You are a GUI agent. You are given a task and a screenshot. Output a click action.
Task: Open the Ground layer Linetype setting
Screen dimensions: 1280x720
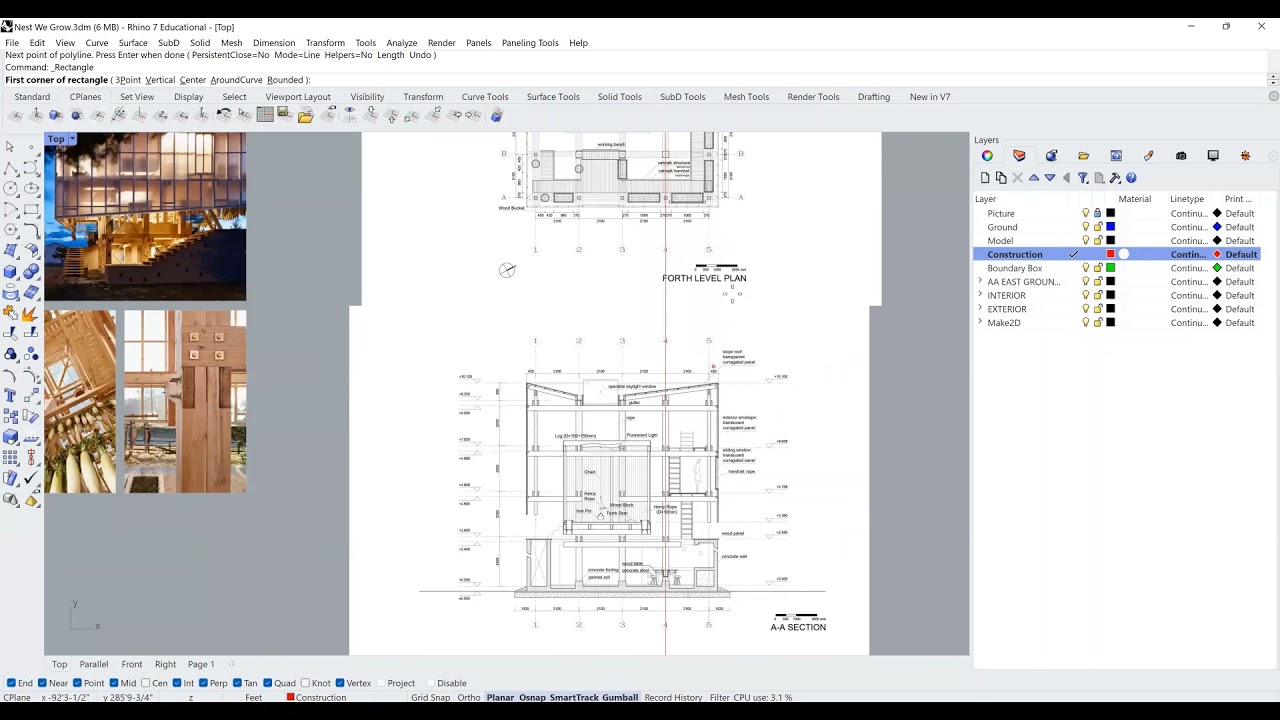pos(1189,227)
